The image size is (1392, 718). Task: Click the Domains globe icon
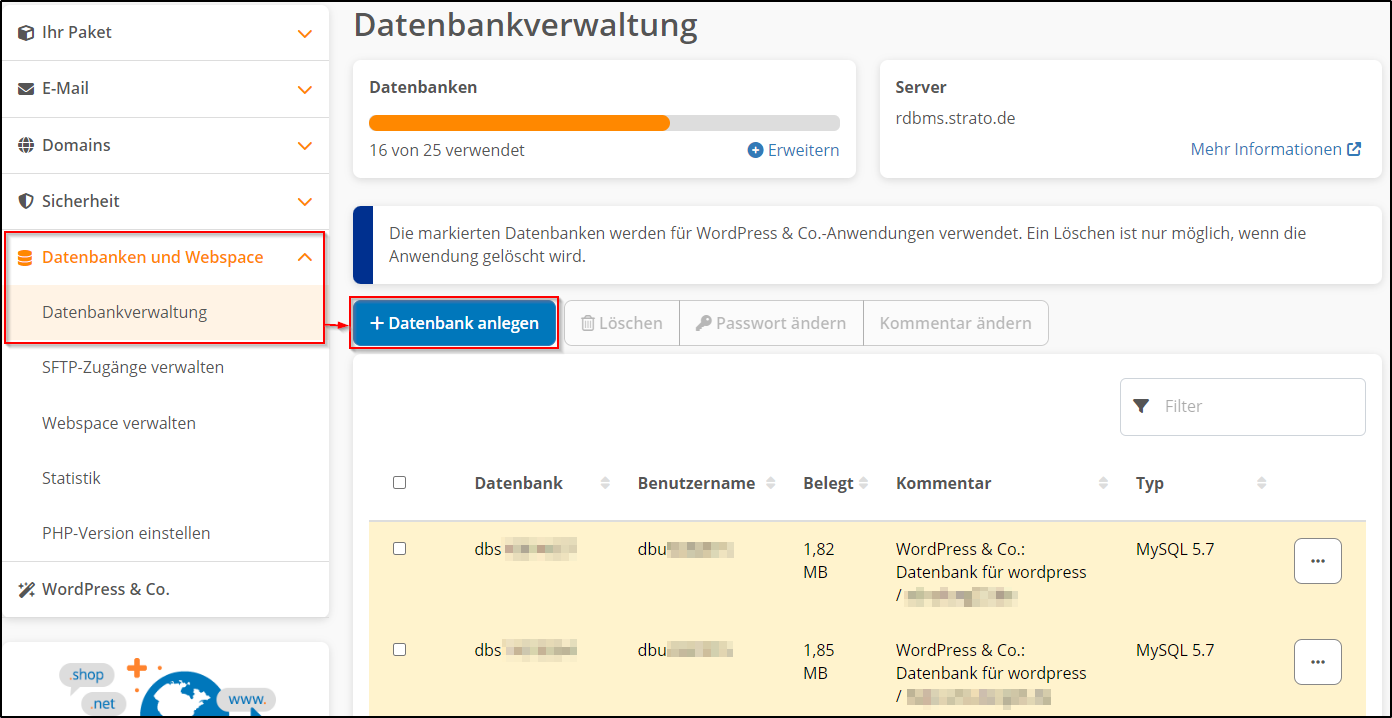[x=26, y=145]
